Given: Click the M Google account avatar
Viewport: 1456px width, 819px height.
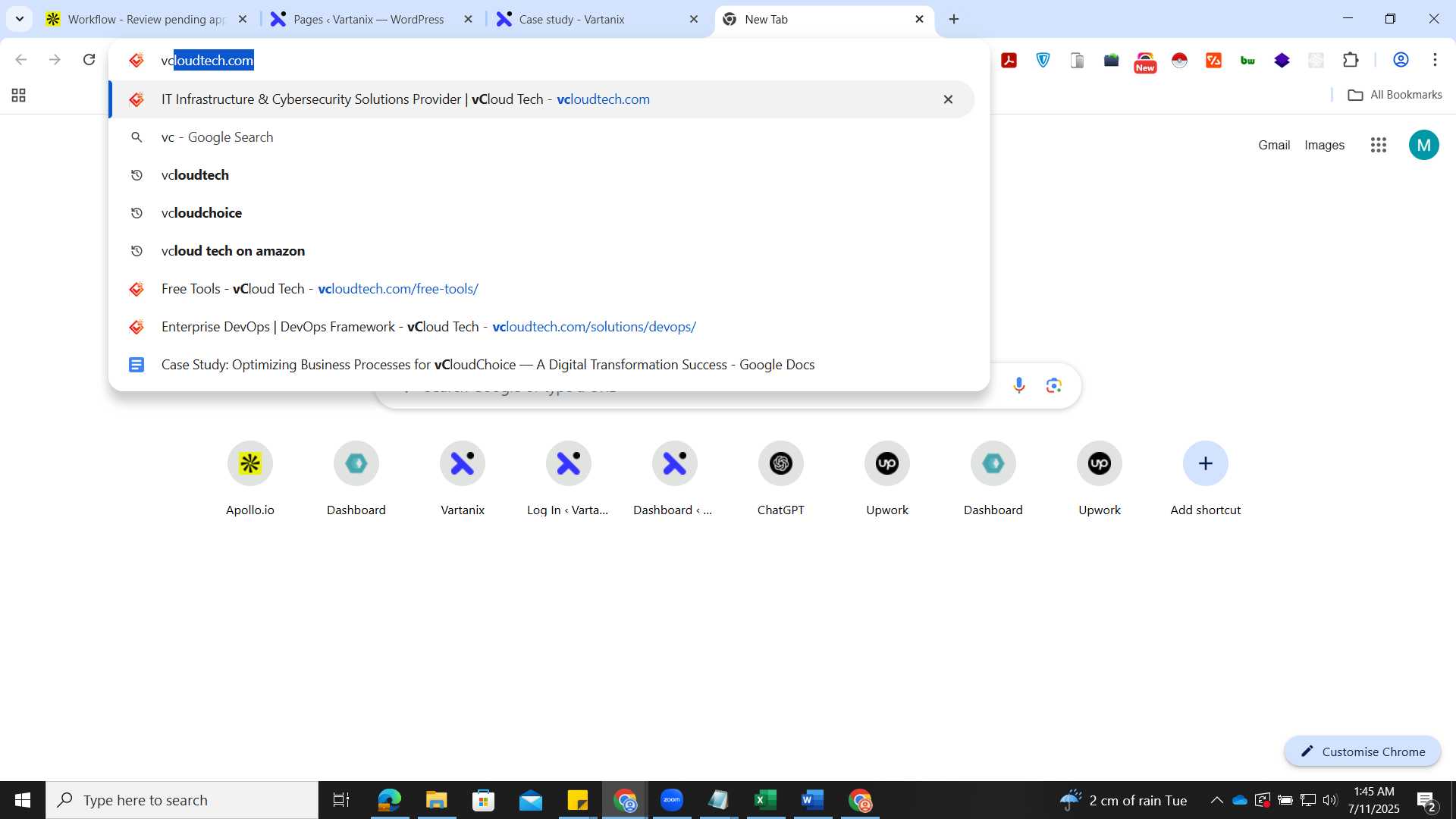Looking at the screenshot, I should 1423,145.
